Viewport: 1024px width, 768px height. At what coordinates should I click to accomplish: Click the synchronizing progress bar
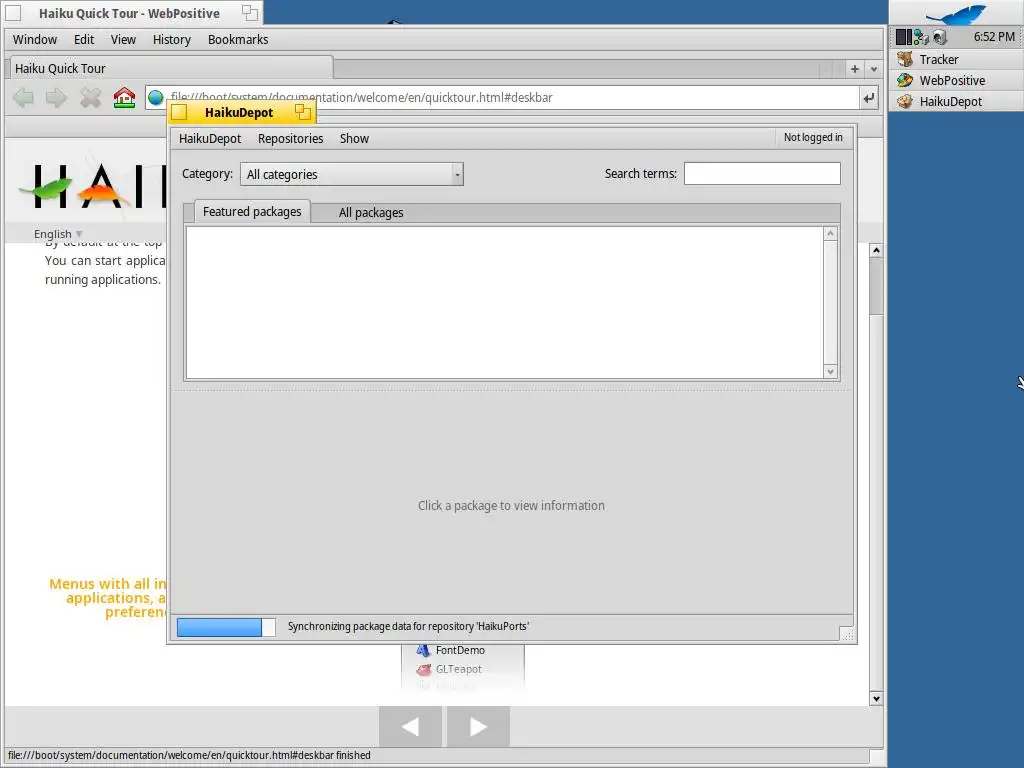226,627
